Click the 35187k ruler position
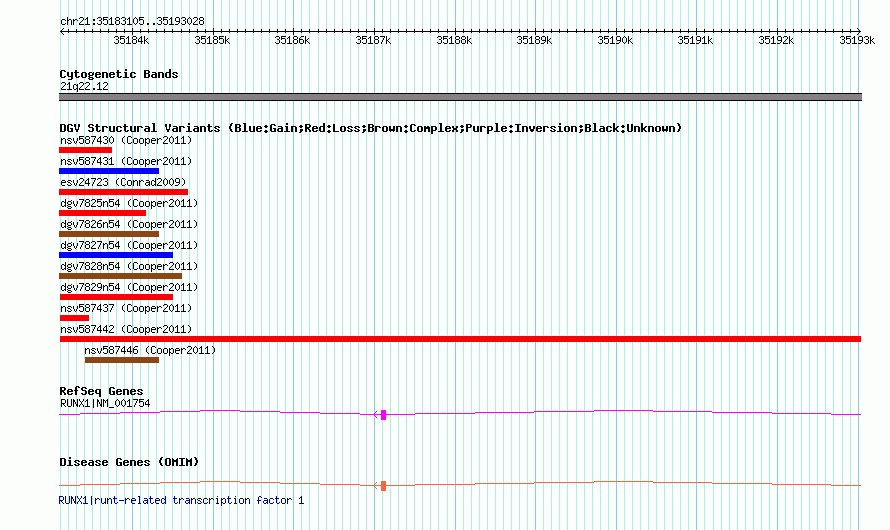The height and width of the screenshot is (530, 890). pyautogui.click(x=373, y=40)
